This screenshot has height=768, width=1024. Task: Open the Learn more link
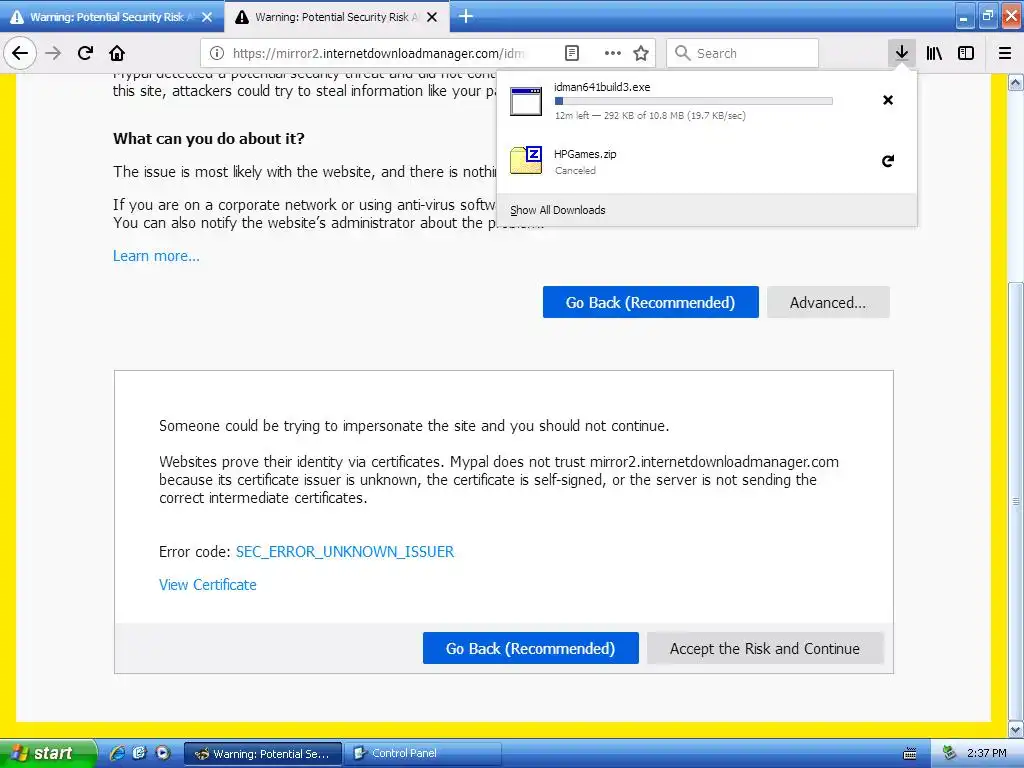coord(156,256)
